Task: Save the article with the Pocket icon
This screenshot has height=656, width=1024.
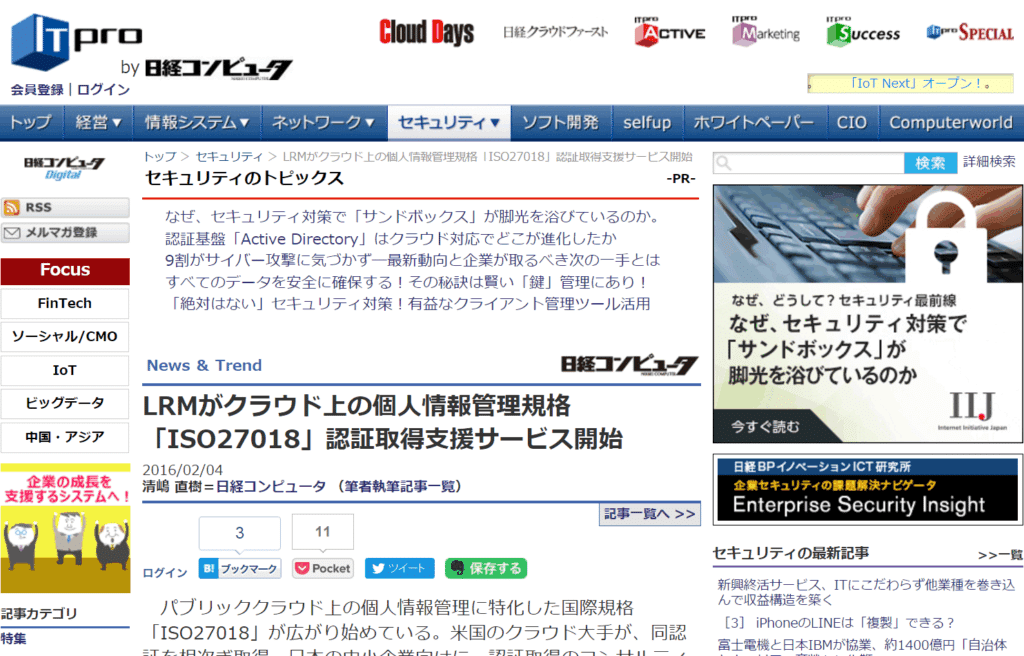Action: point(322,567)
